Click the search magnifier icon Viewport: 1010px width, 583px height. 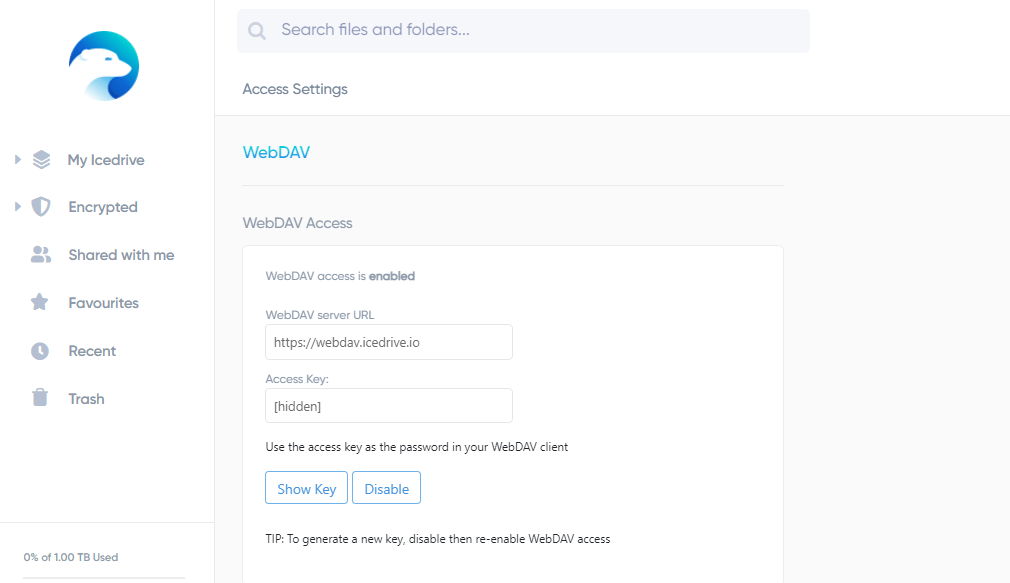click(x=257, y=31)
